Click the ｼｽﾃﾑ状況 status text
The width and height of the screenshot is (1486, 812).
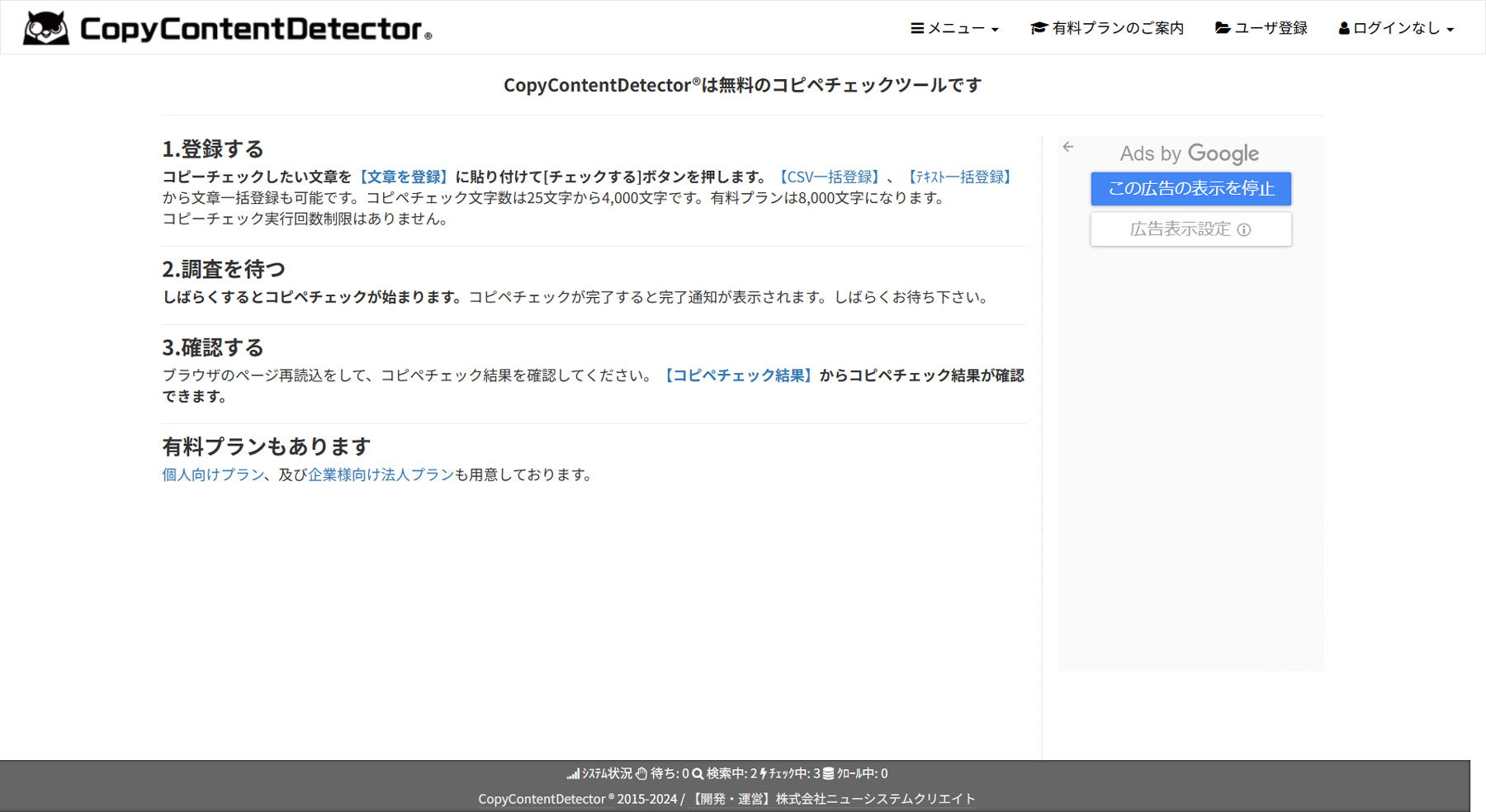tap(607, 774)
